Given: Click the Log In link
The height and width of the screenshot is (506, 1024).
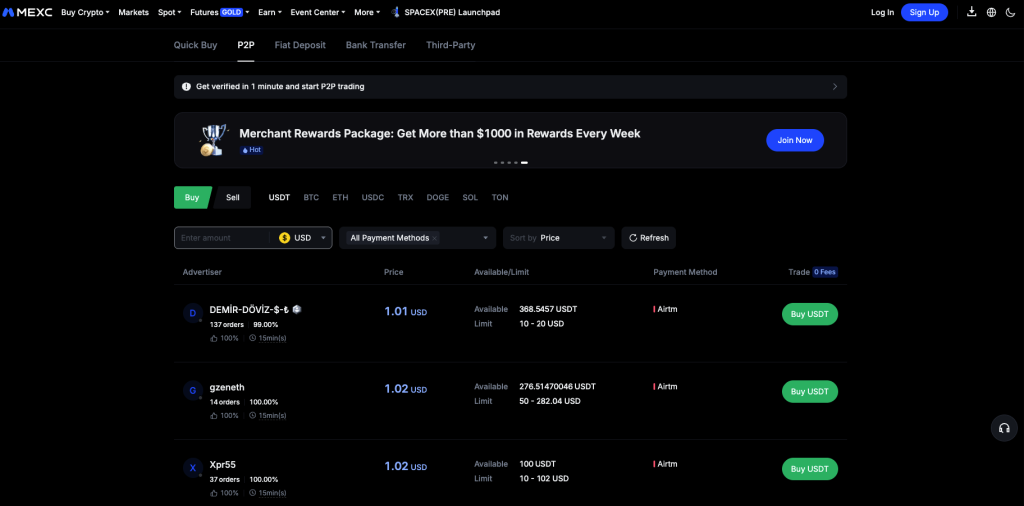Looking at the screenshot, I should coord(882,12).
